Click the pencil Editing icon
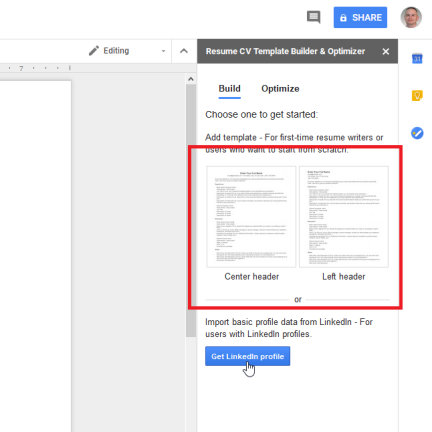Viewport: 432px width, 432px height. pyautogui.click(x=94, y=51)
